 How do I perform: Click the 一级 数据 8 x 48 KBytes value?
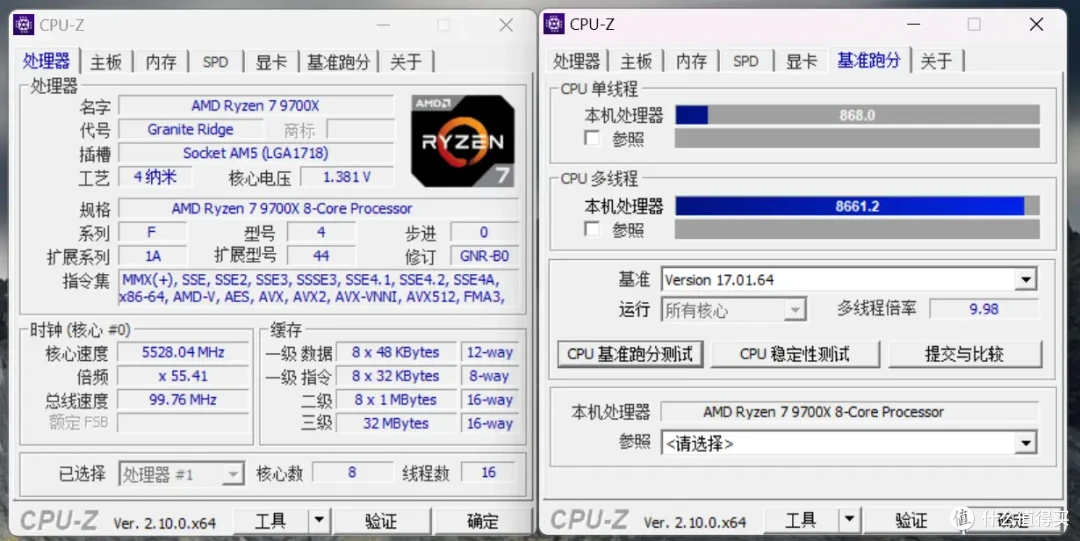(x=395, y=352)
